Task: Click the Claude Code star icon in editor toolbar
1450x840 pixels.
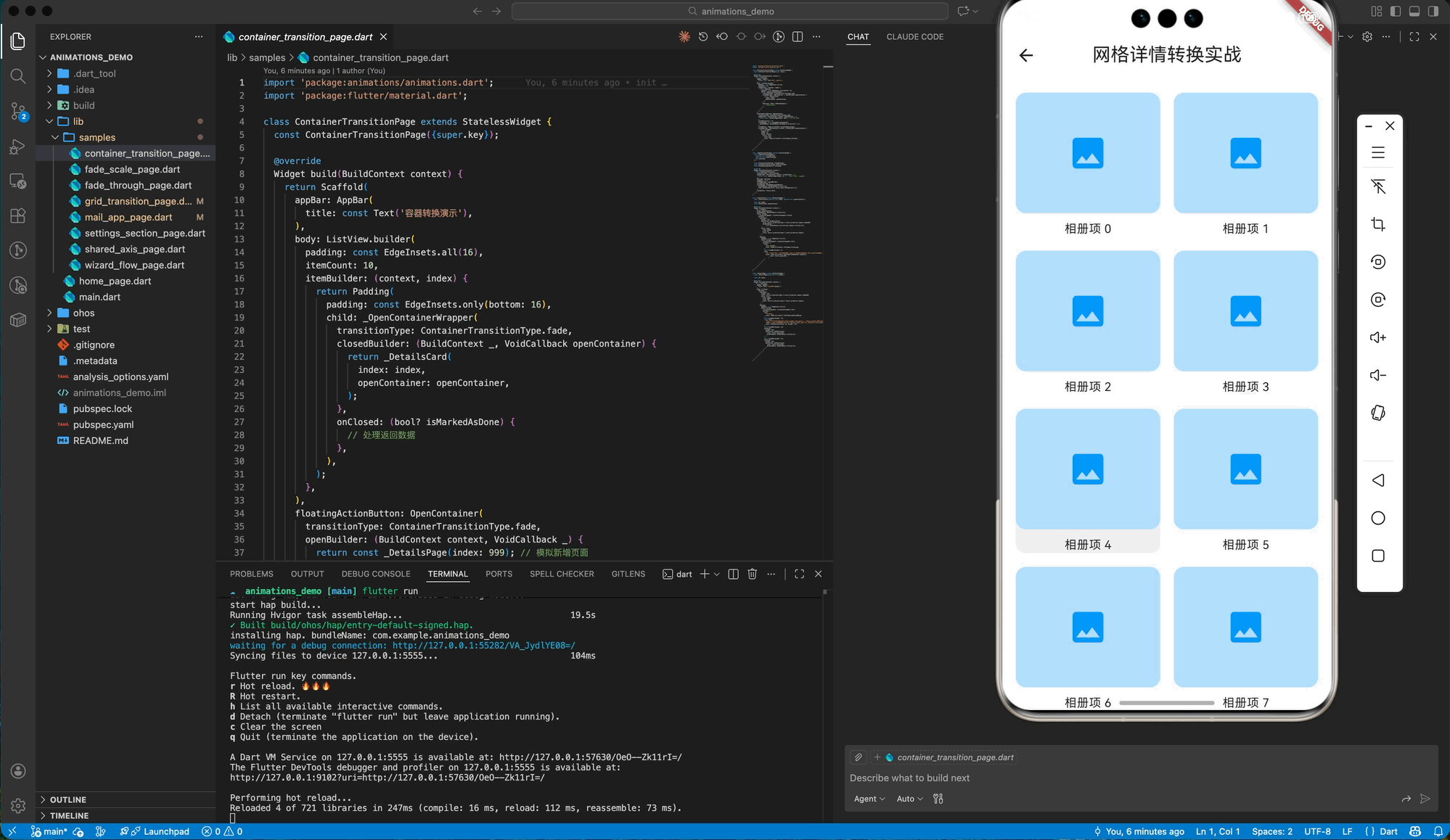Action: coord(684,36)
